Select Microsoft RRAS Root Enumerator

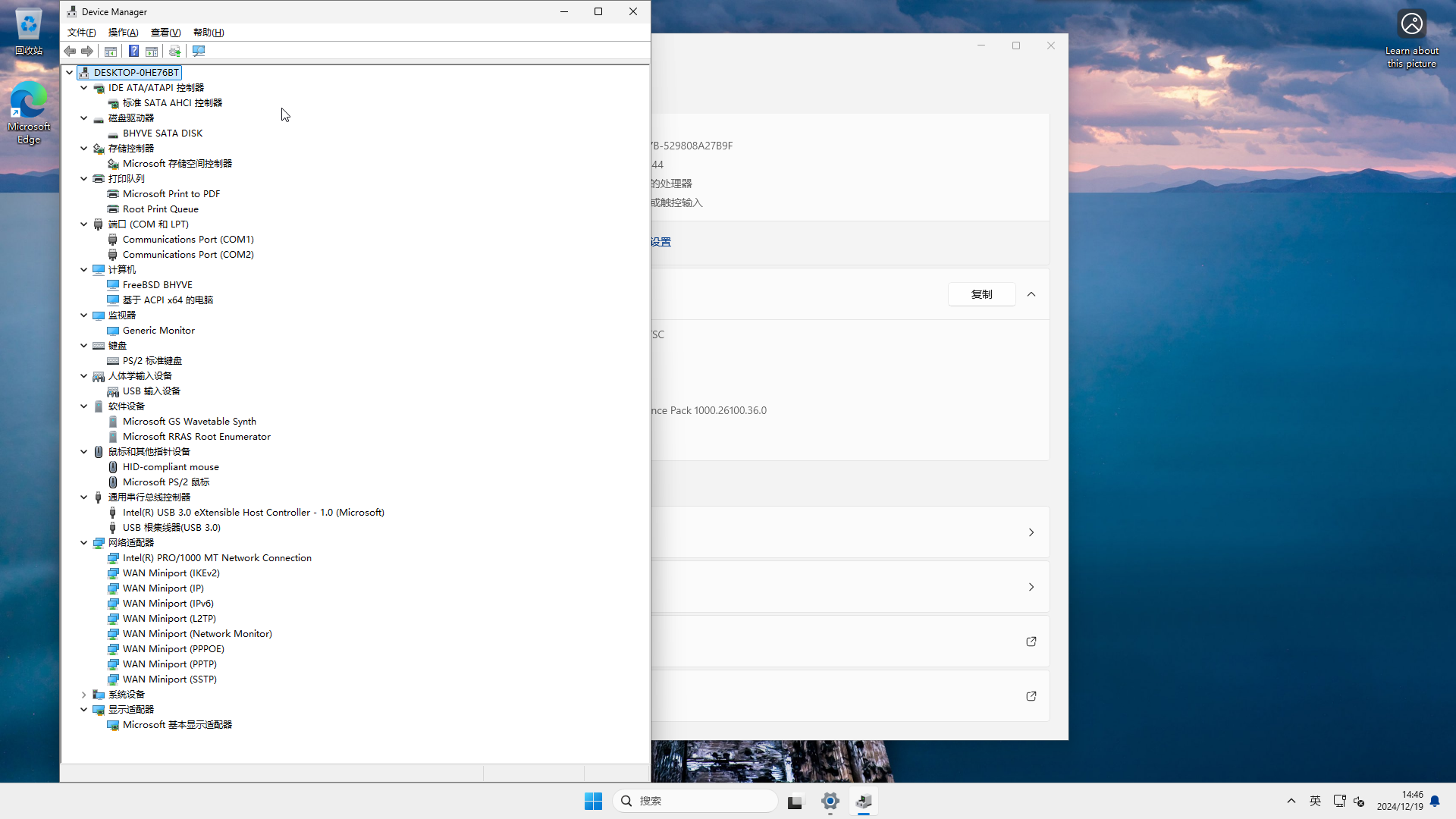[196, 437]
